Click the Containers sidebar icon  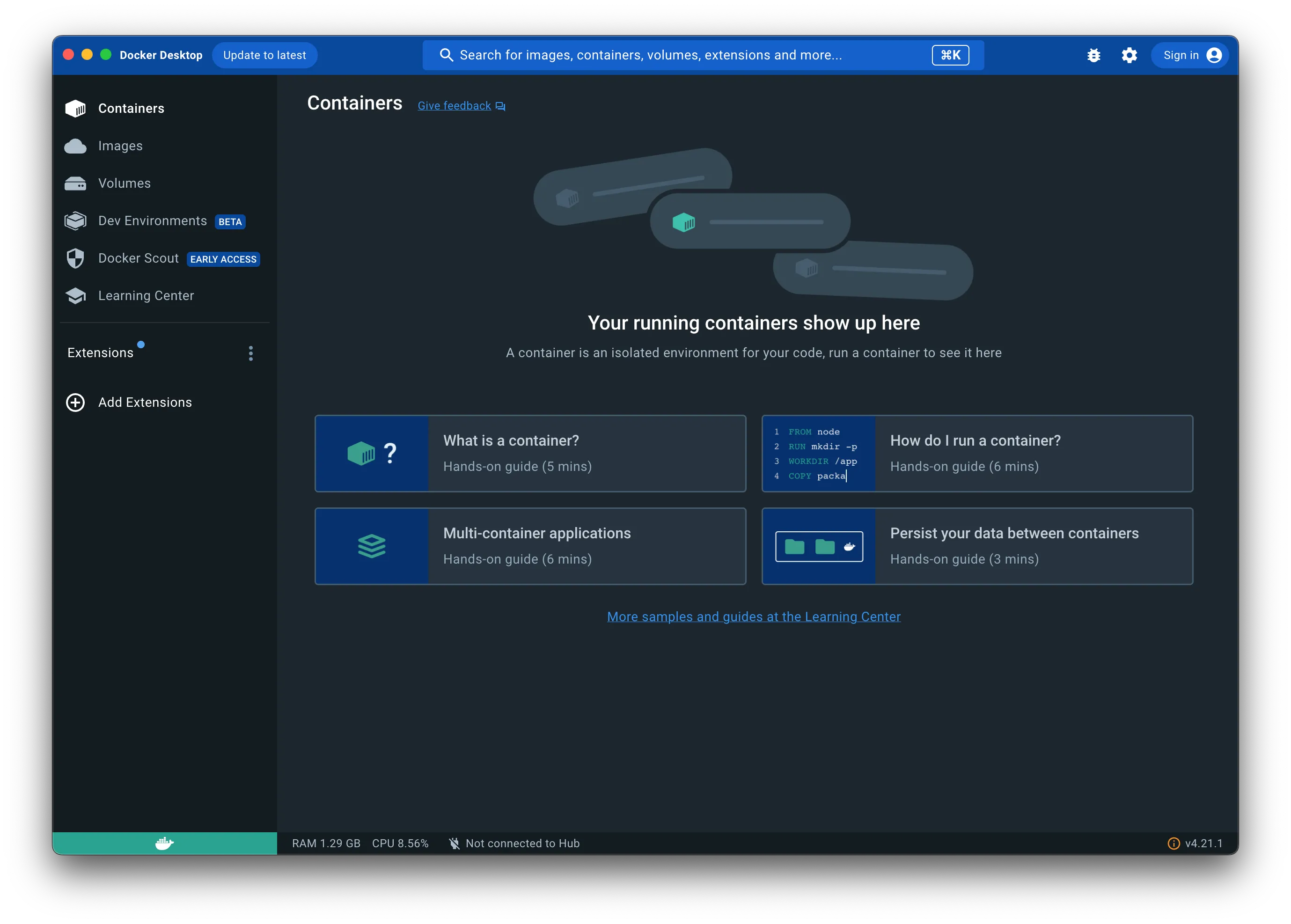[x=76, y=108]
